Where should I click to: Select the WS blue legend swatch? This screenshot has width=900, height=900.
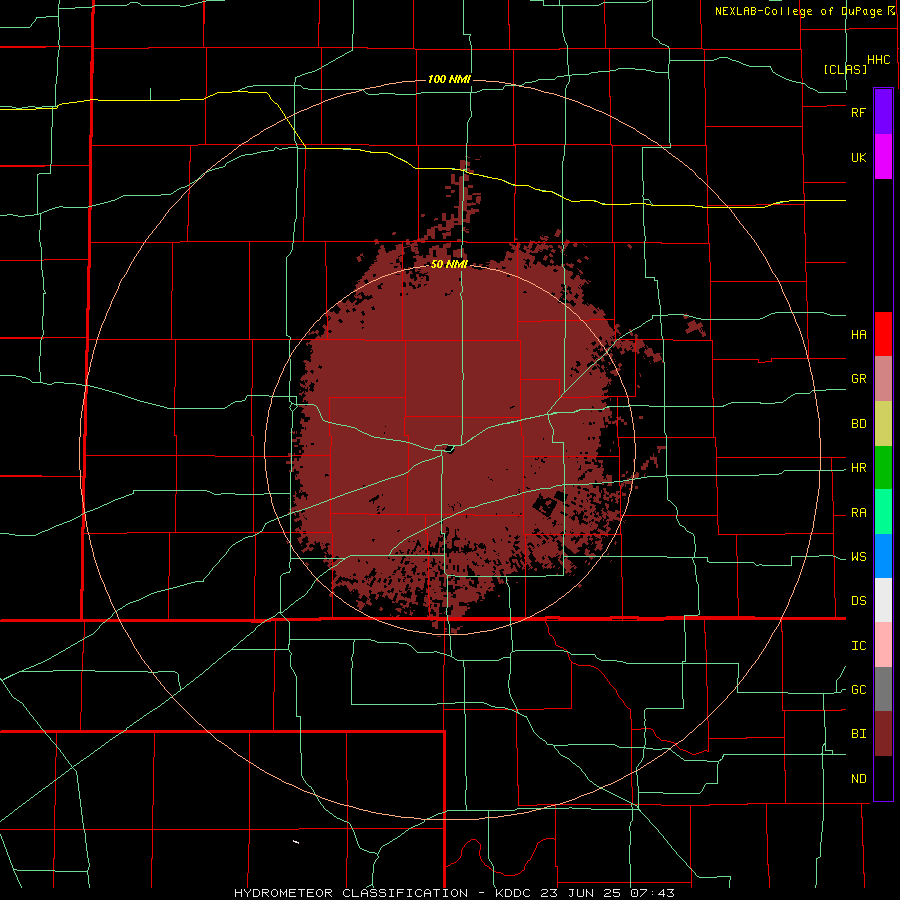pyautogui.click(x=883, y=556)
